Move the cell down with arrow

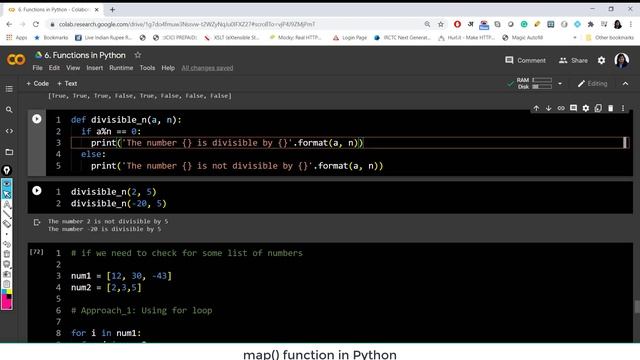[x=549, y=108]
